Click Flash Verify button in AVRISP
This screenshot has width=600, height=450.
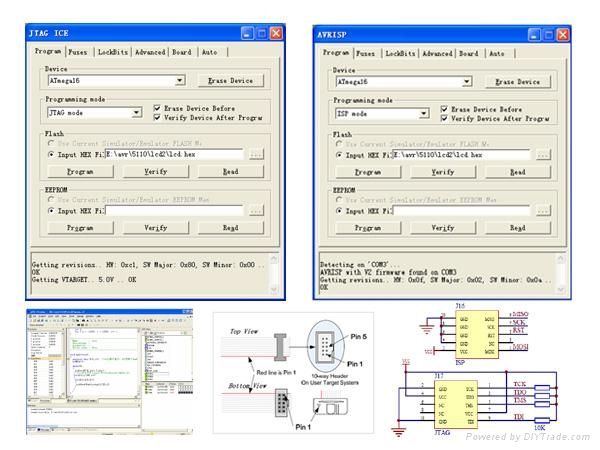[x=443, y=172]
